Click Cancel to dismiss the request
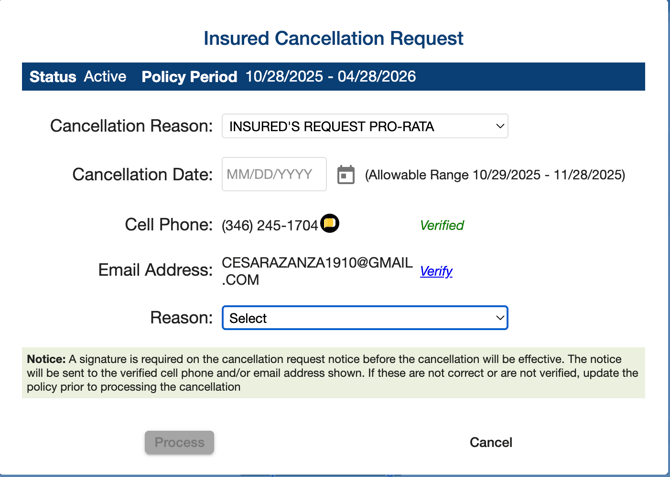The image size is (670, 477). 491,442
